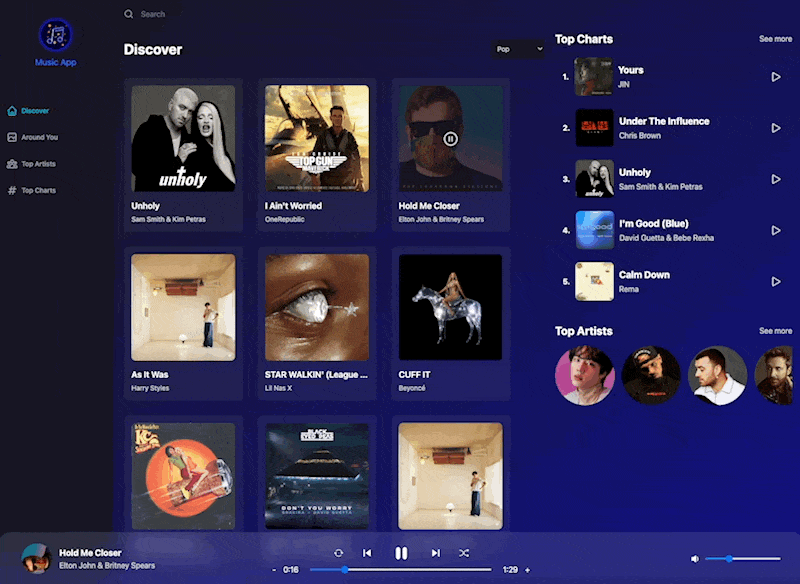Open the Discover sidebar link
This screenshot has height=584, width=800.
pyautogui.click(x=35, y=111)
